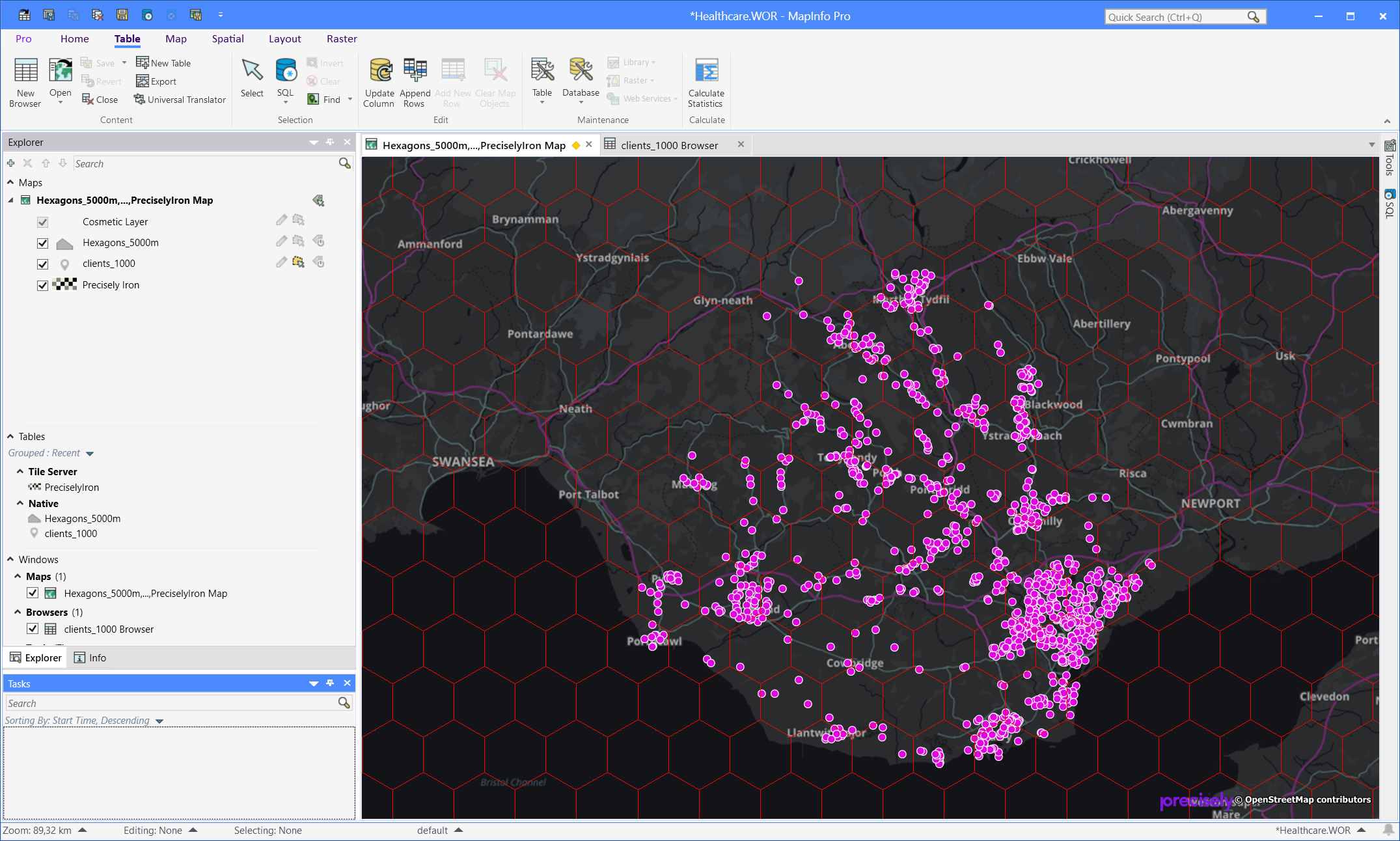Viewport: 1400px width, 841px height.
Task: Collapse the Tile Server group
Action: click(x=20, y=471)
